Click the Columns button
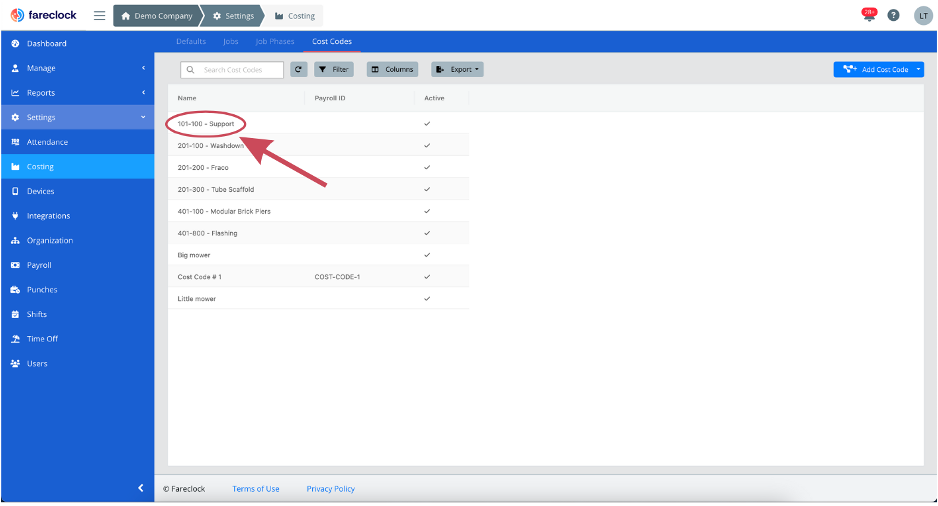Viewport: 938px width, 506px height. point(392,69)
